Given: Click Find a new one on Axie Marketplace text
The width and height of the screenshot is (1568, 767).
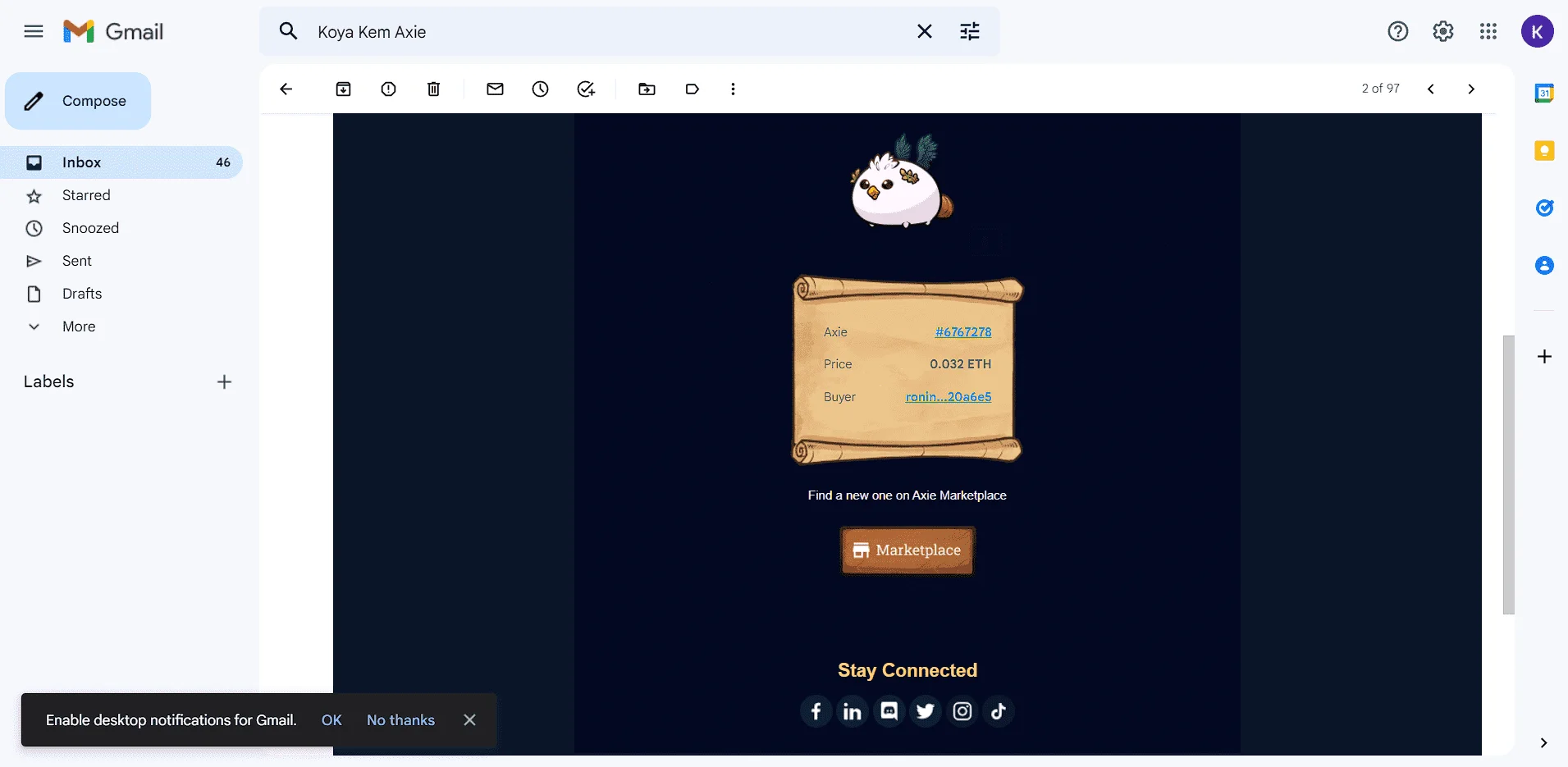Looking at the screenshot, I should click(x=907, y=495).
